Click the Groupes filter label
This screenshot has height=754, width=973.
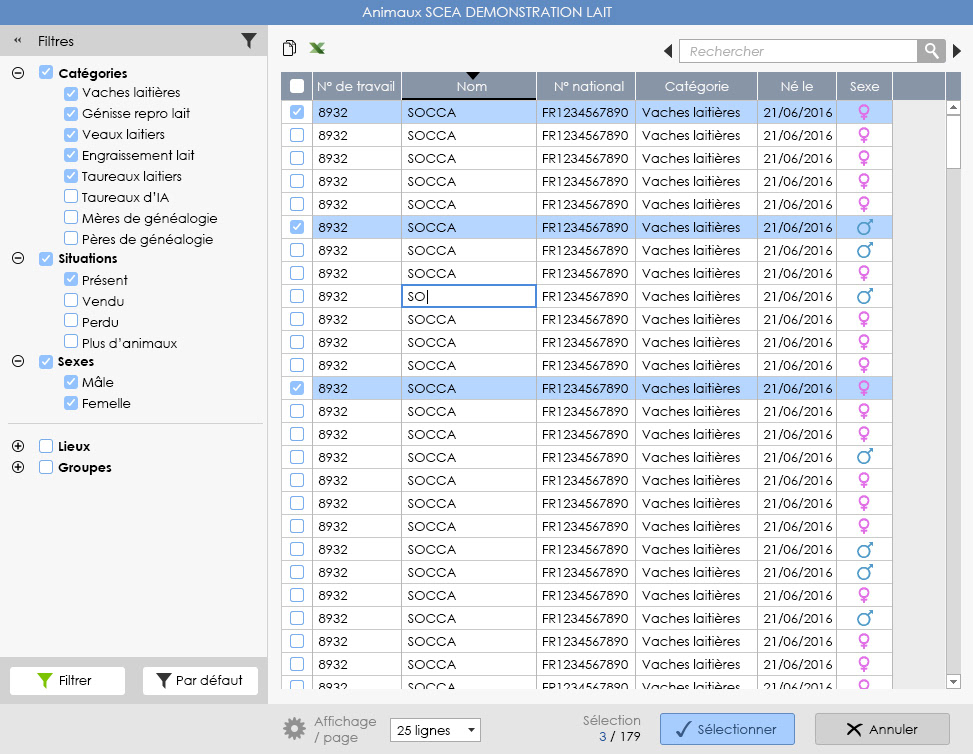(85, 467)
